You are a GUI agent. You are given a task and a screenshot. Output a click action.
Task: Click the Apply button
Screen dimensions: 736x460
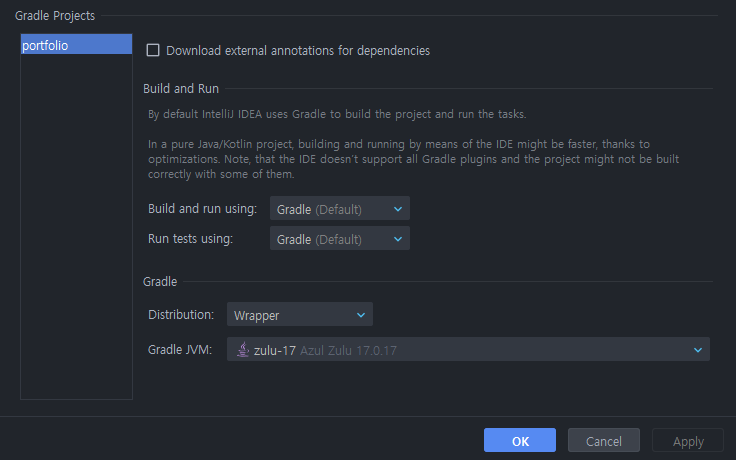click(x=688, y=441)
